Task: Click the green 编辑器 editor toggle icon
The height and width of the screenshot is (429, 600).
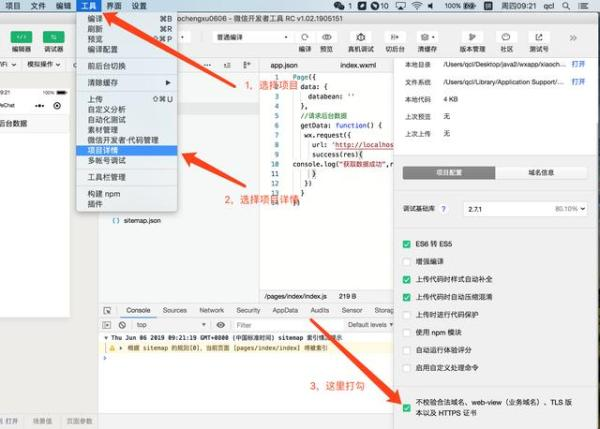Action: coord(21,37)
